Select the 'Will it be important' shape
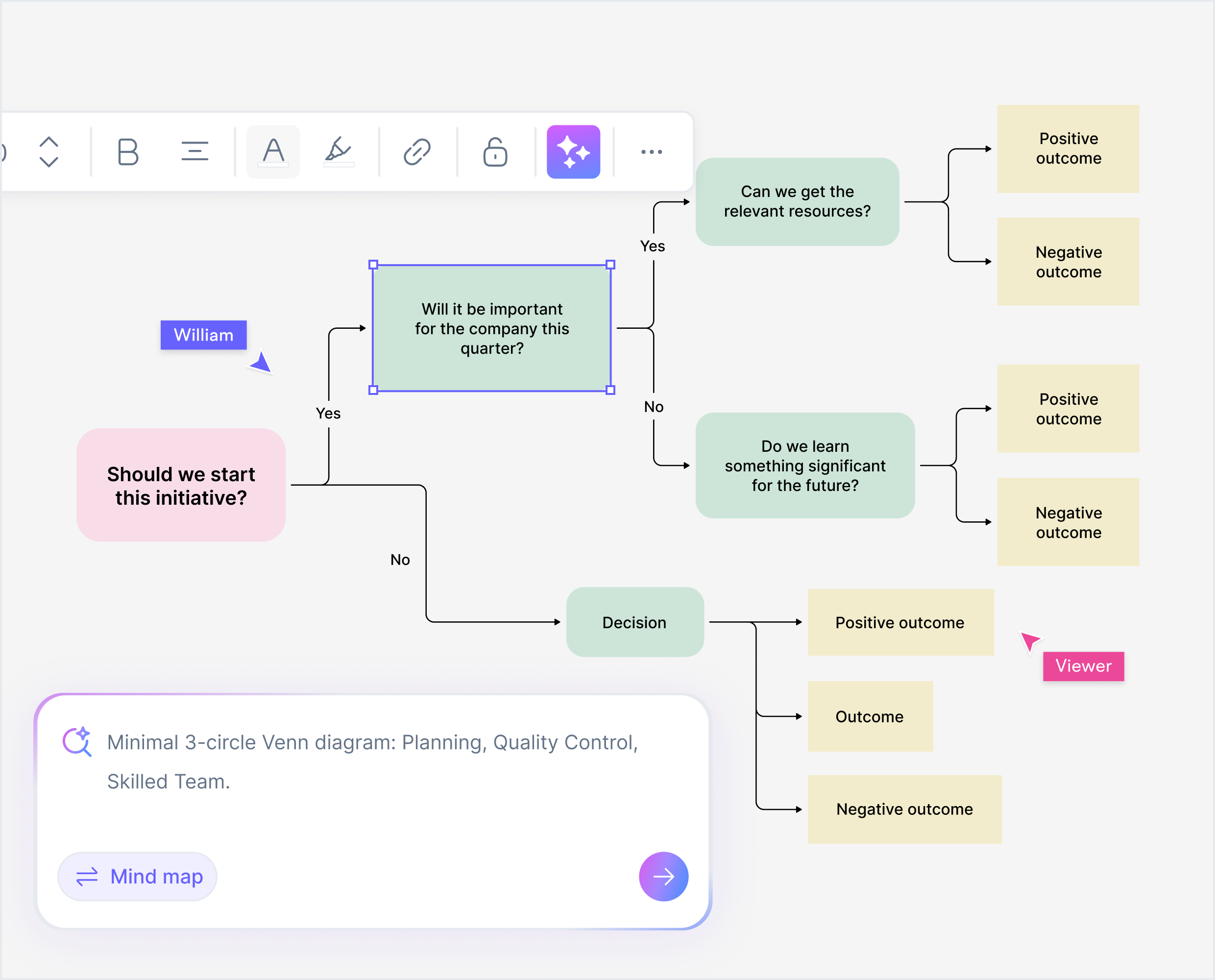This screenshot has width=1215, height=980. click(x=491, y=328)
